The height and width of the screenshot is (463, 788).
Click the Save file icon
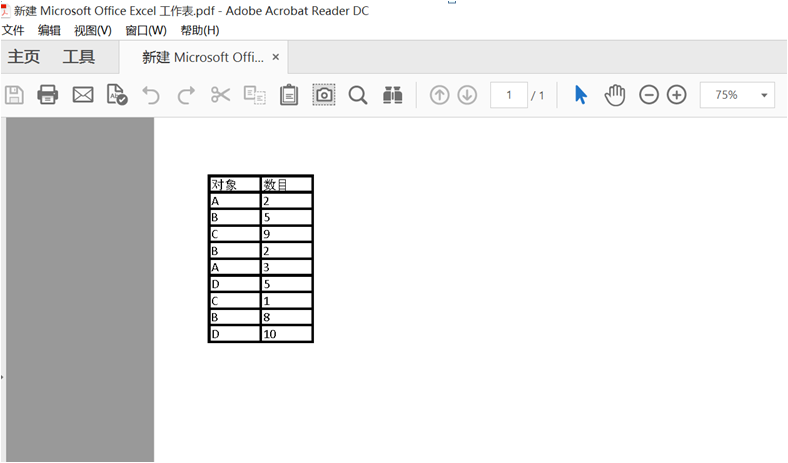tap(14, 95)
